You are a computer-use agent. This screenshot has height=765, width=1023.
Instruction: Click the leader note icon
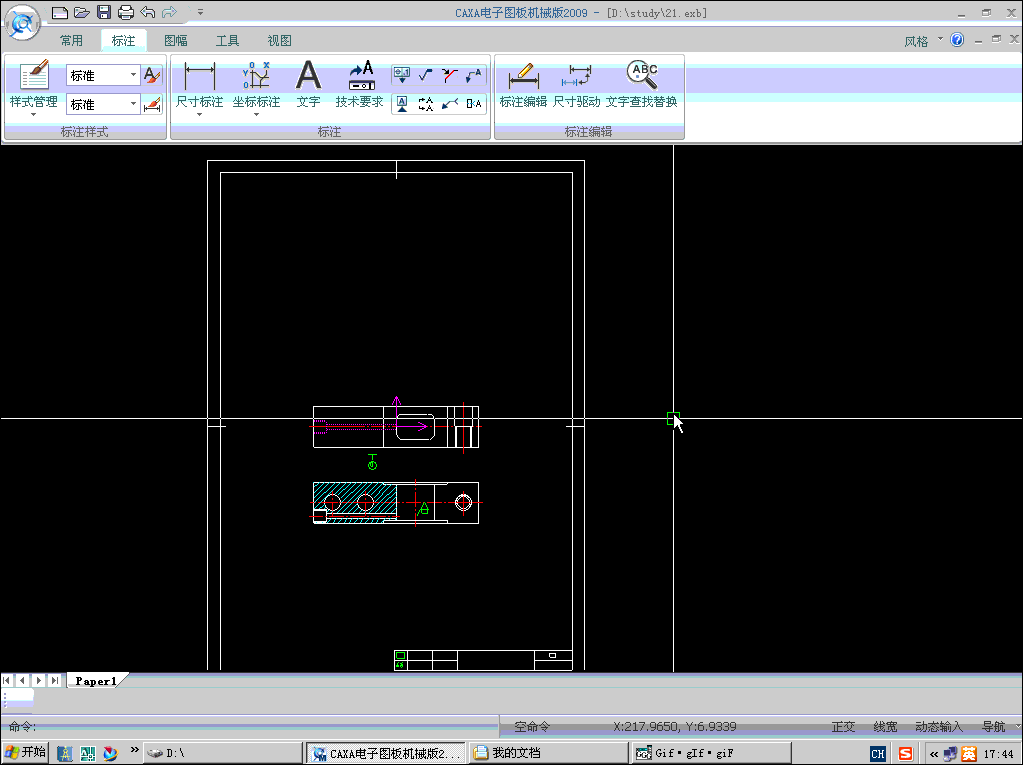[474, 75]
